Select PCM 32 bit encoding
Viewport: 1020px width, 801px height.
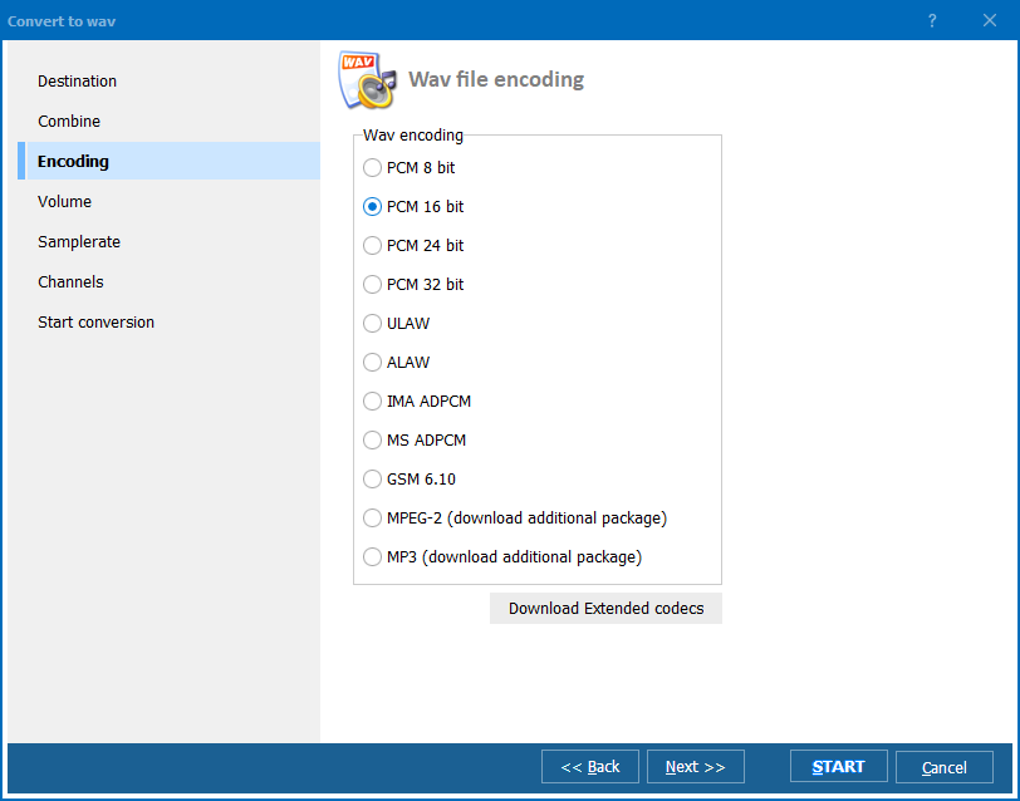coord(372,284)
